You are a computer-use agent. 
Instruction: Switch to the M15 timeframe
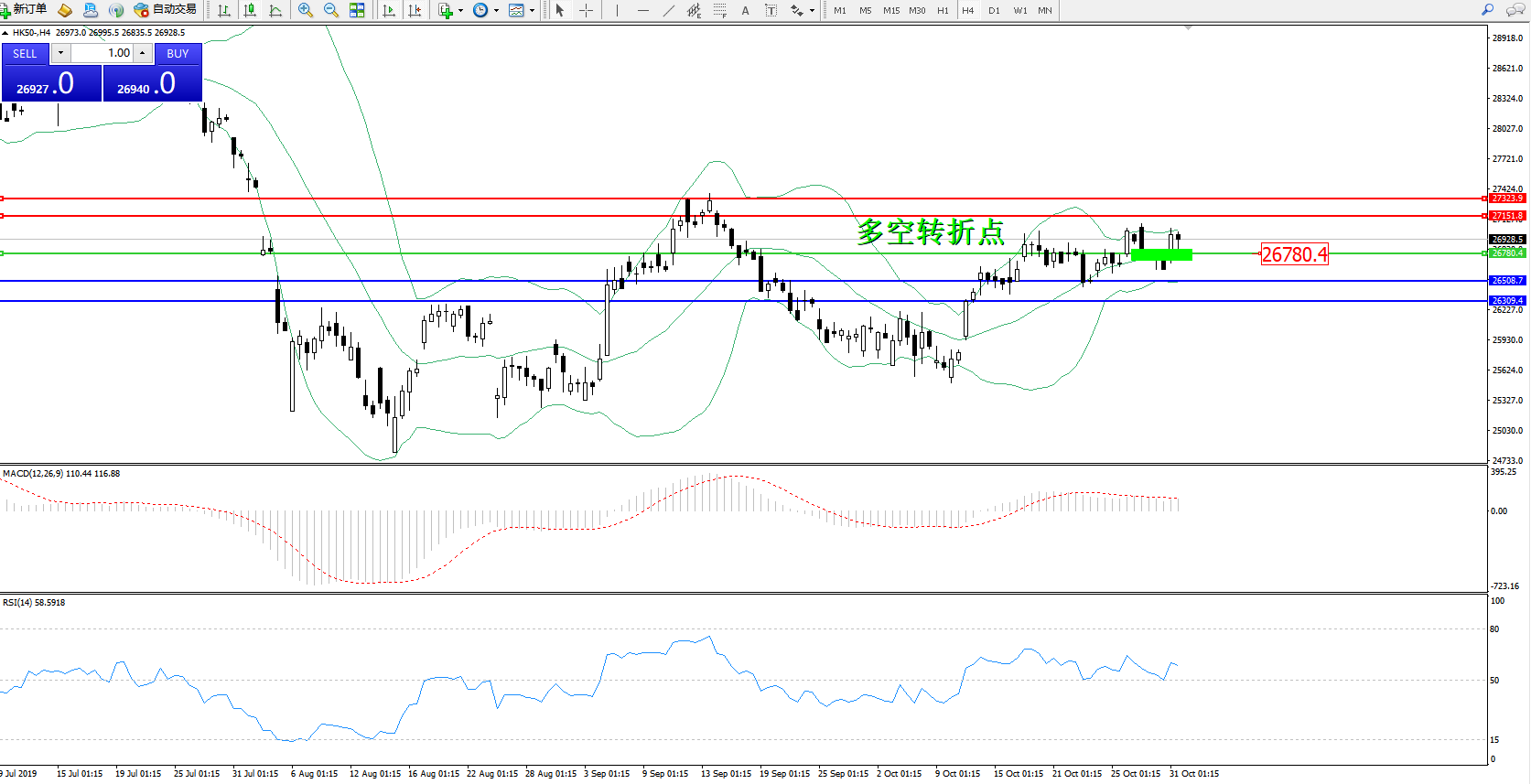[x=891, y=10]
